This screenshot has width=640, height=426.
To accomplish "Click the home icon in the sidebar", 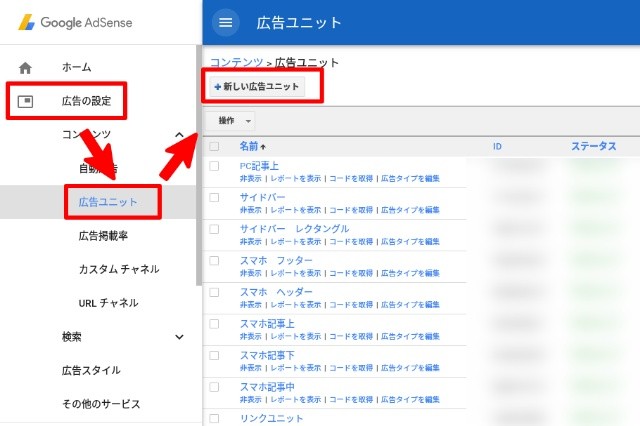I will pos(25,68).
